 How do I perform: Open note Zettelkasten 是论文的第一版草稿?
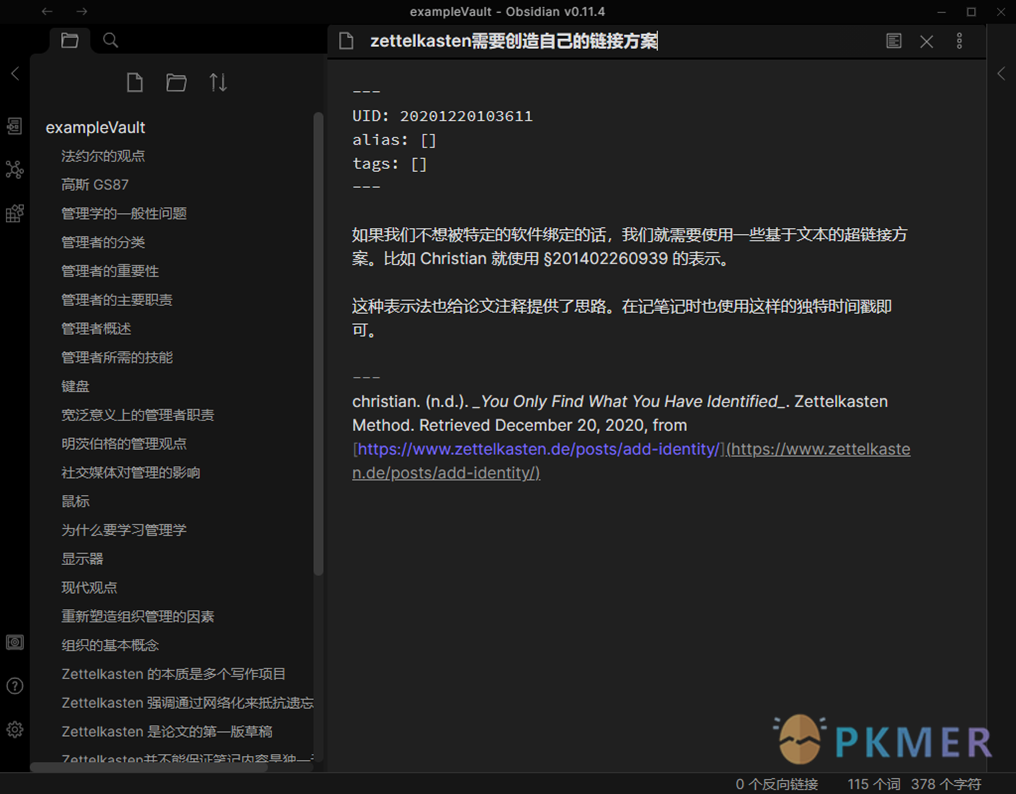click(x=167, y=731)
